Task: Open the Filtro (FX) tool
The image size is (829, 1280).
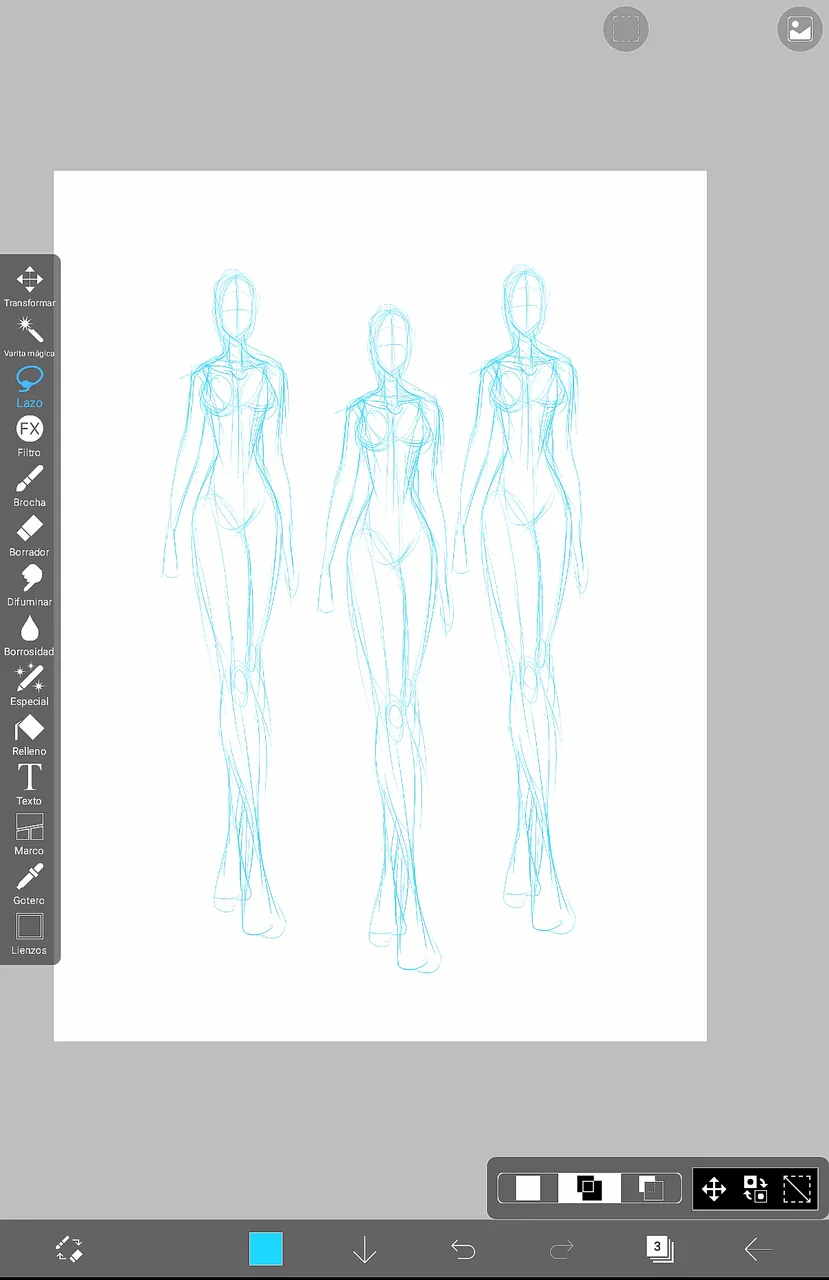Action: (29, 437)
